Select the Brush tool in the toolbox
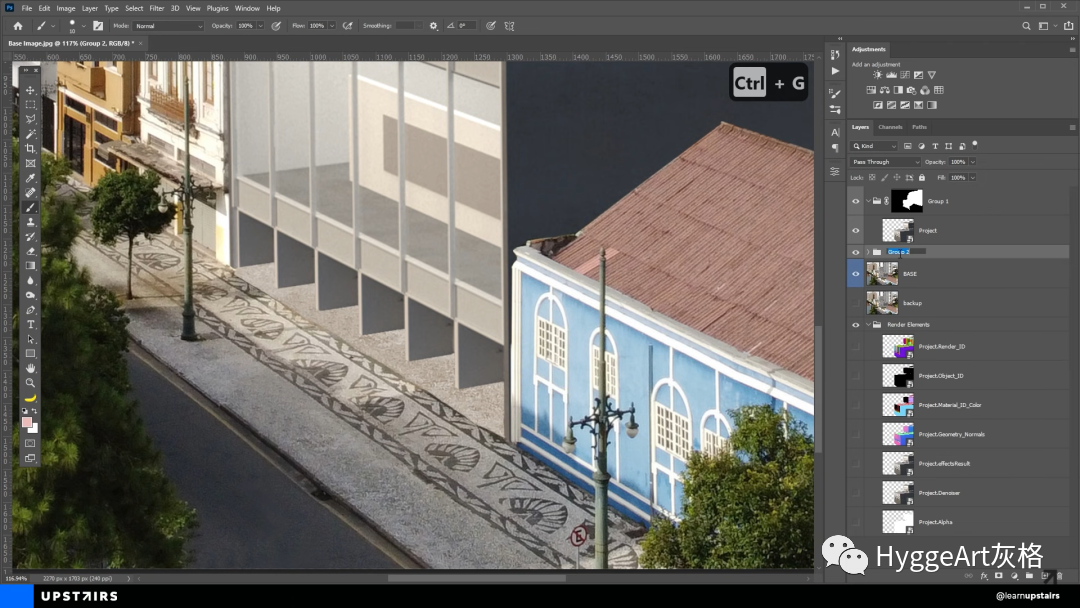1080x608 pixels. coord(30,207)
